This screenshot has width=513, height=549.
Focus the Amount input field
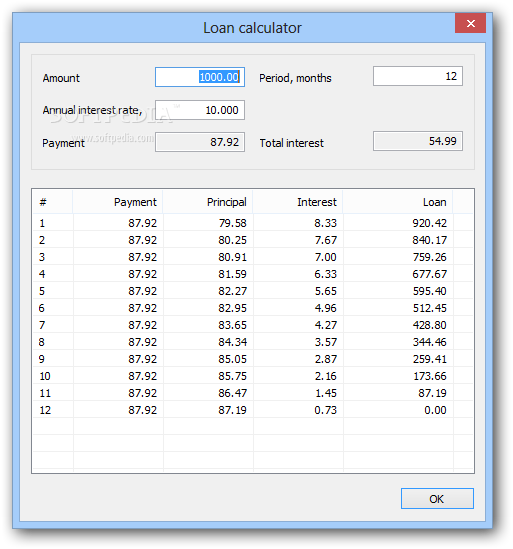[x=200, y=77]
